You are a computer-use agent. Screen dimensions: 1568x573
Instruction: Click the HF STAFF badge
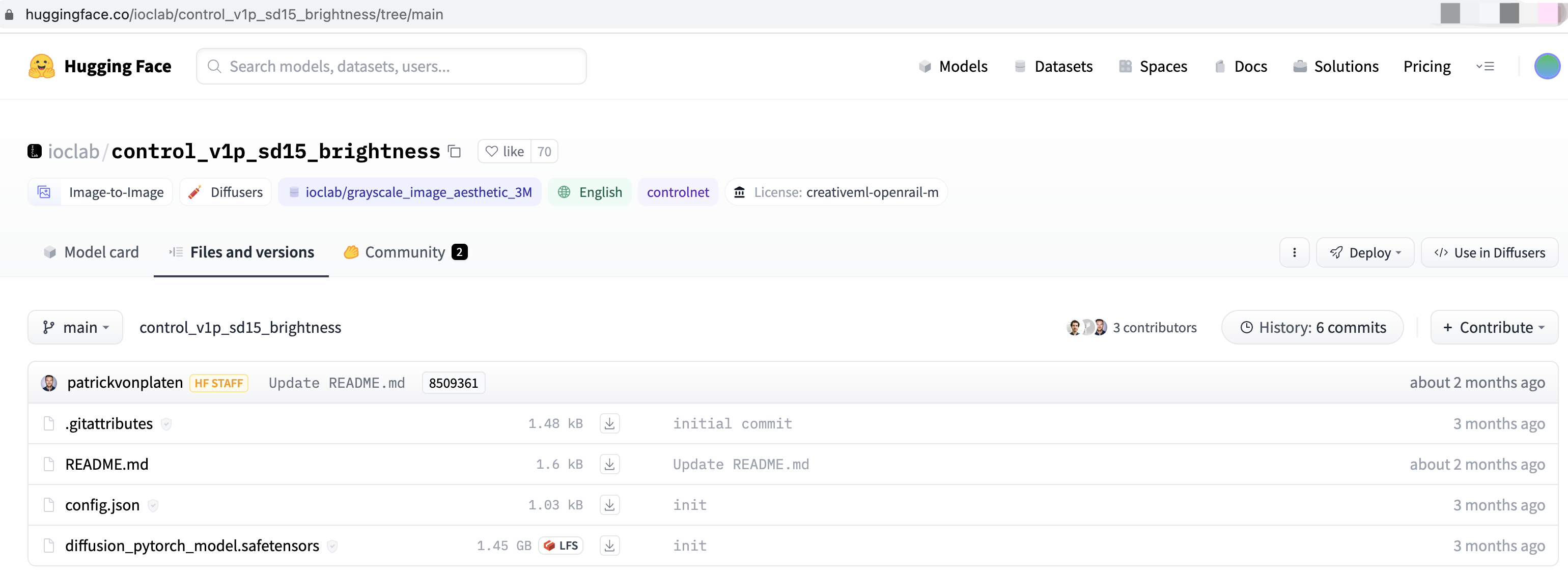(219, 383)
